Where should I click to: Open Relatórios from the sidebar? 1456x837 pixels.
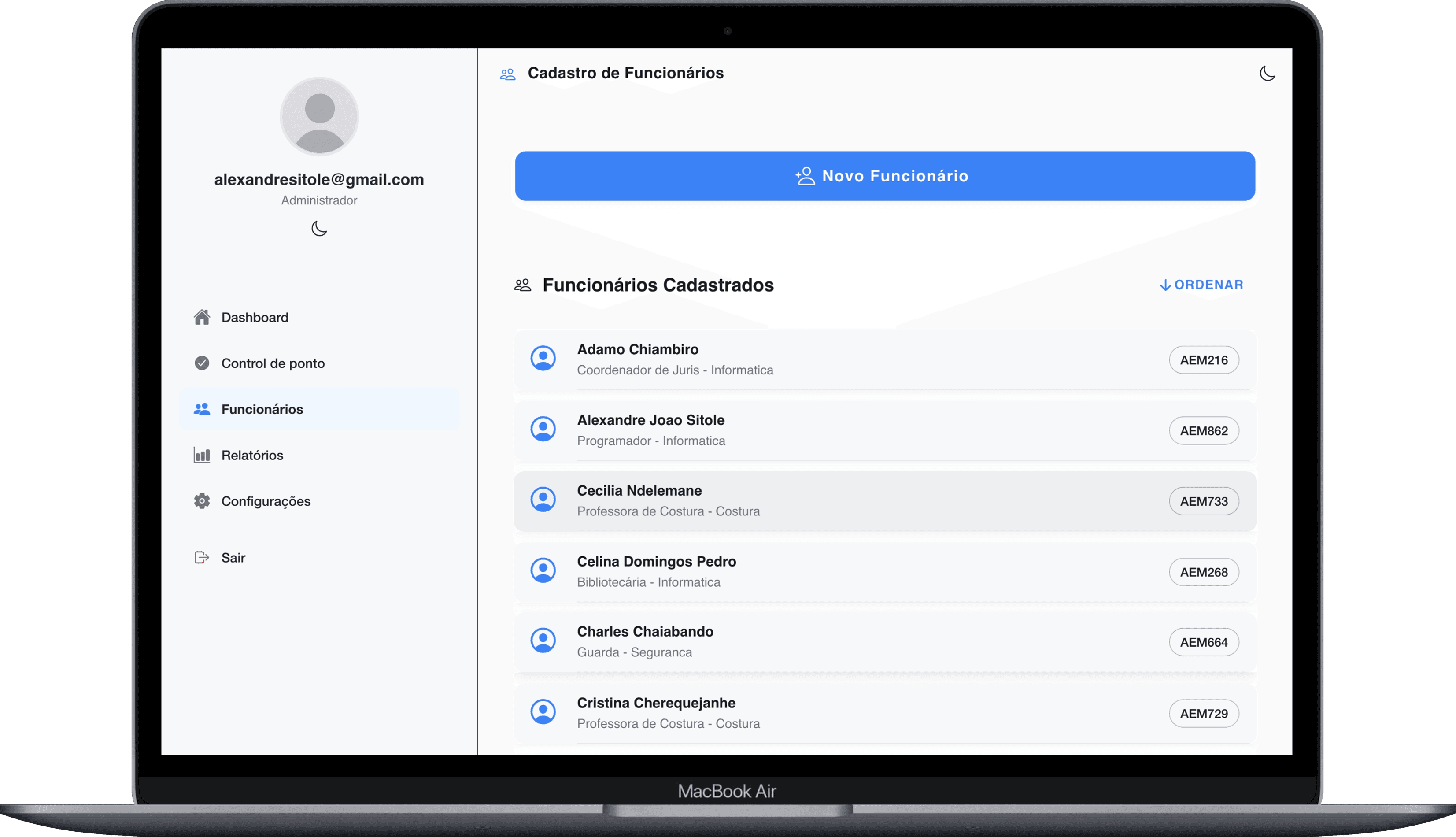pyautogui.click(x=319, y=456)
